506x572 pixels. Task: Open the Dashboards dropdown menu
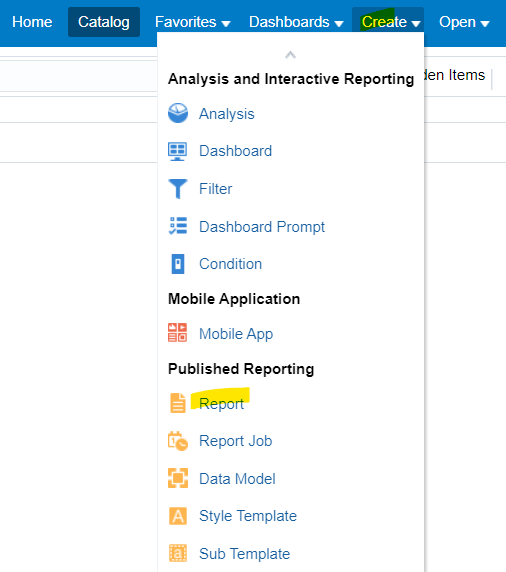[296, 22]
